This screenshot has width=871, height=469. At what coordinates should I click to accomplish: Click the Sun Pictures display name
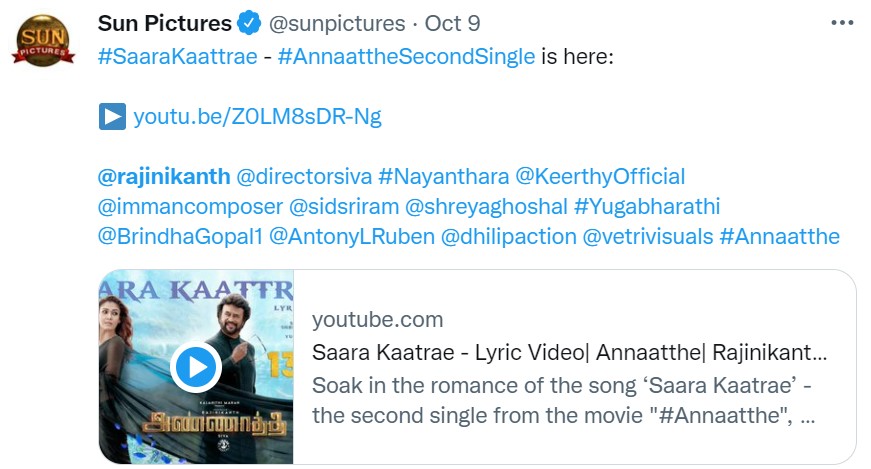[164, 22]
